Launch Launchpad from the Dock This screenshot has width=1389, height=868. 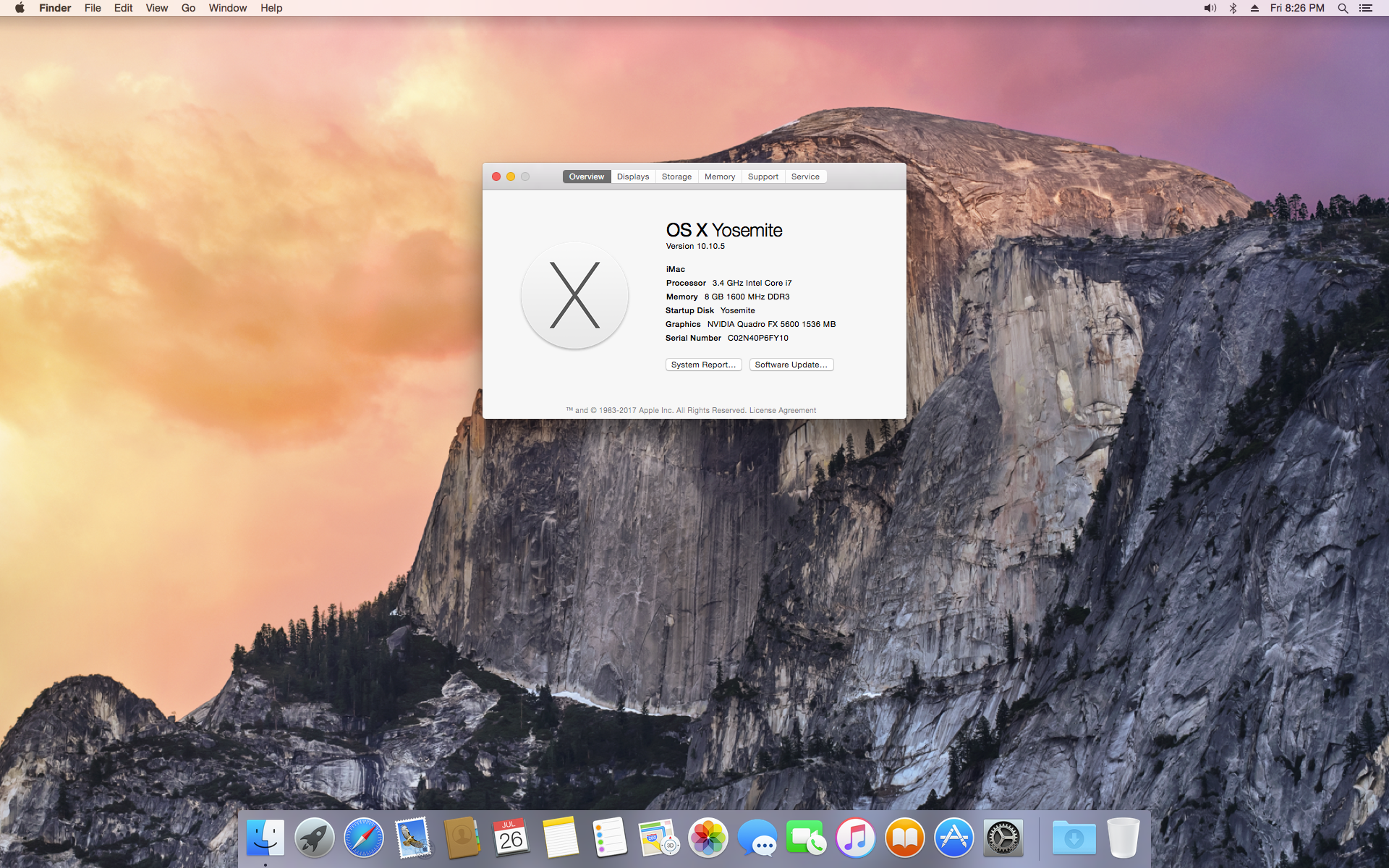[x=315, y=838]
